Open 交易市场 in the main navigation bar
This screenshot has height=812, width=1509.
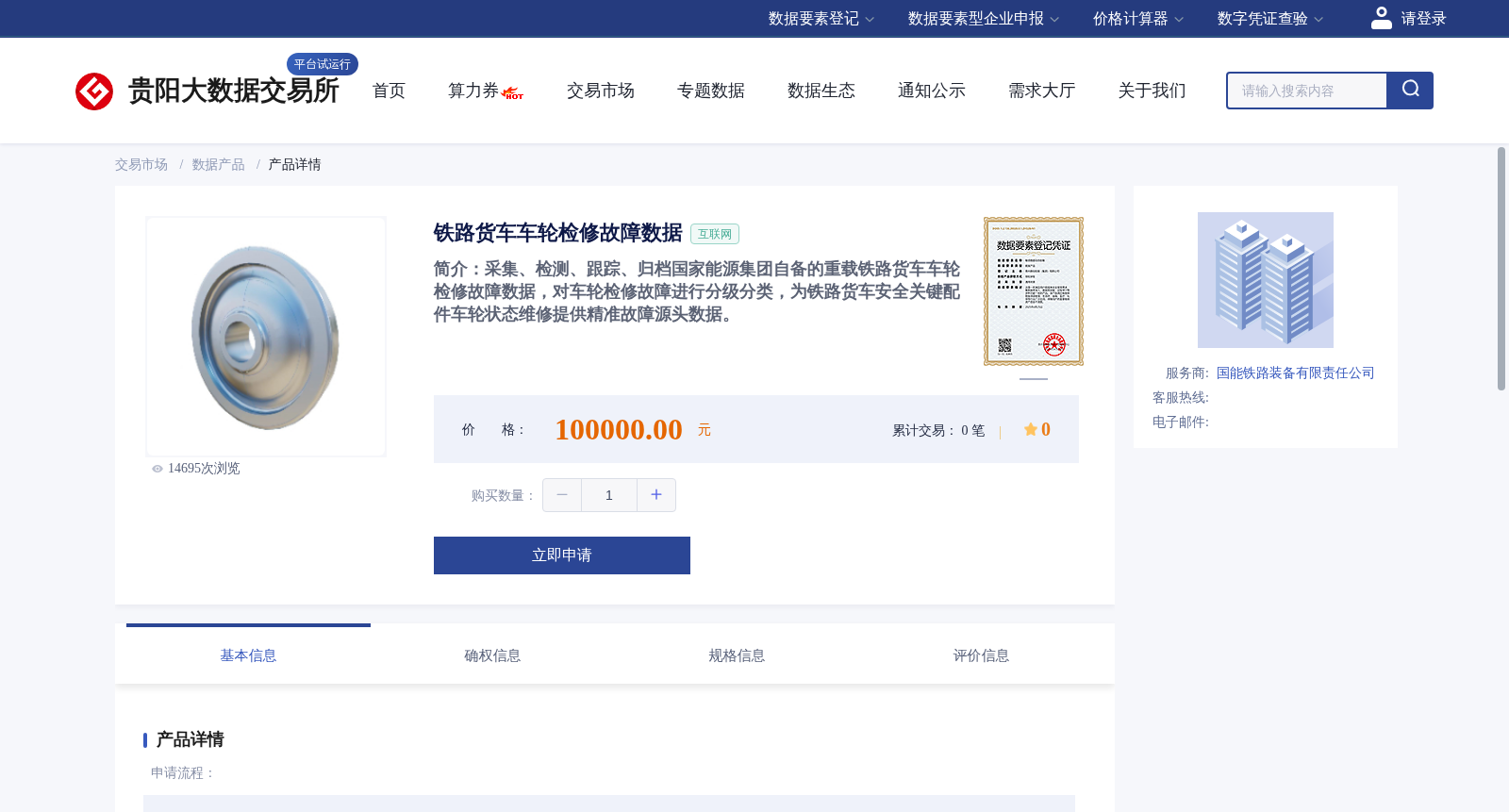601,91
